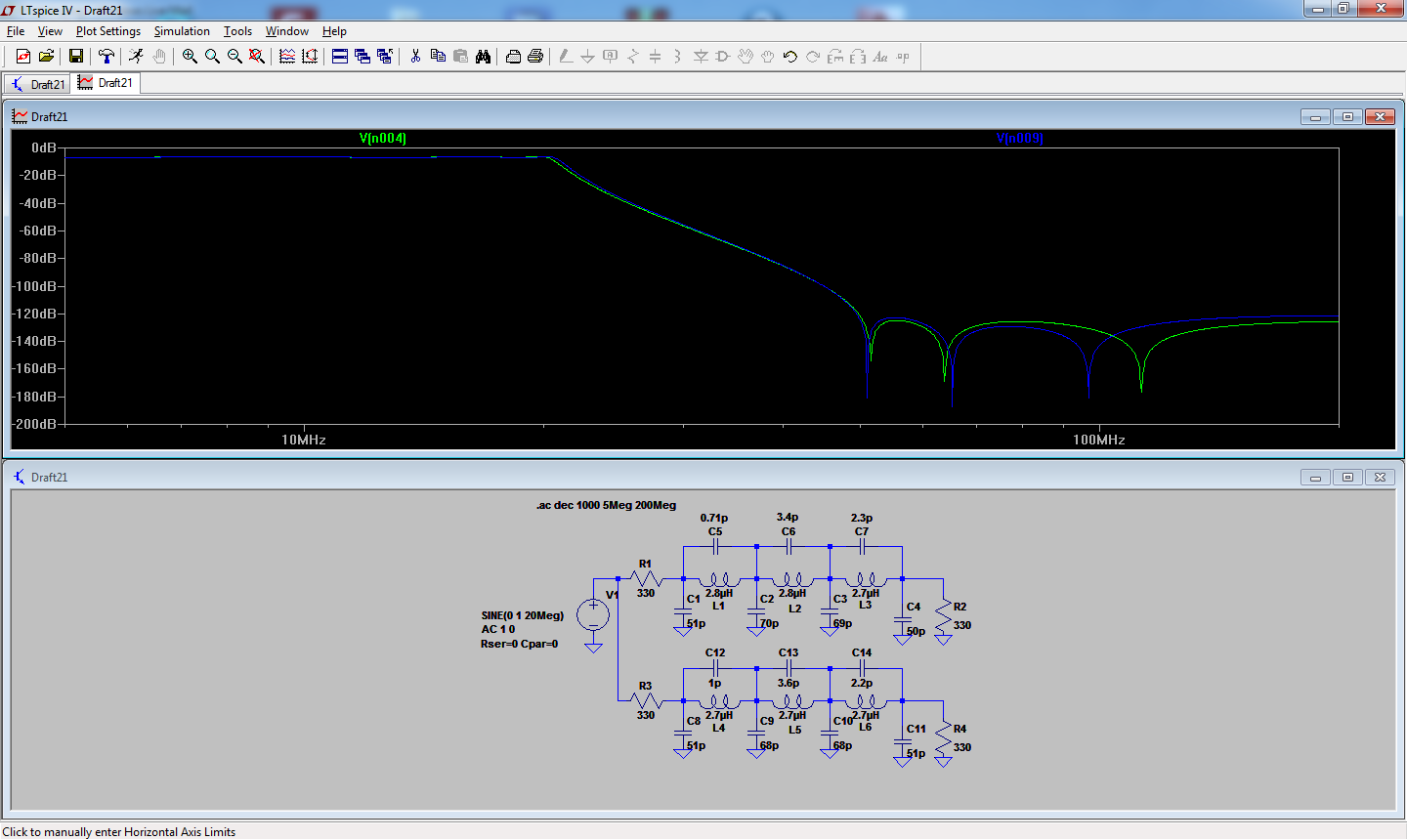Screen dimensions: 1407x840
Task: Click the Rotate component icon
Action: click(835, 57)
